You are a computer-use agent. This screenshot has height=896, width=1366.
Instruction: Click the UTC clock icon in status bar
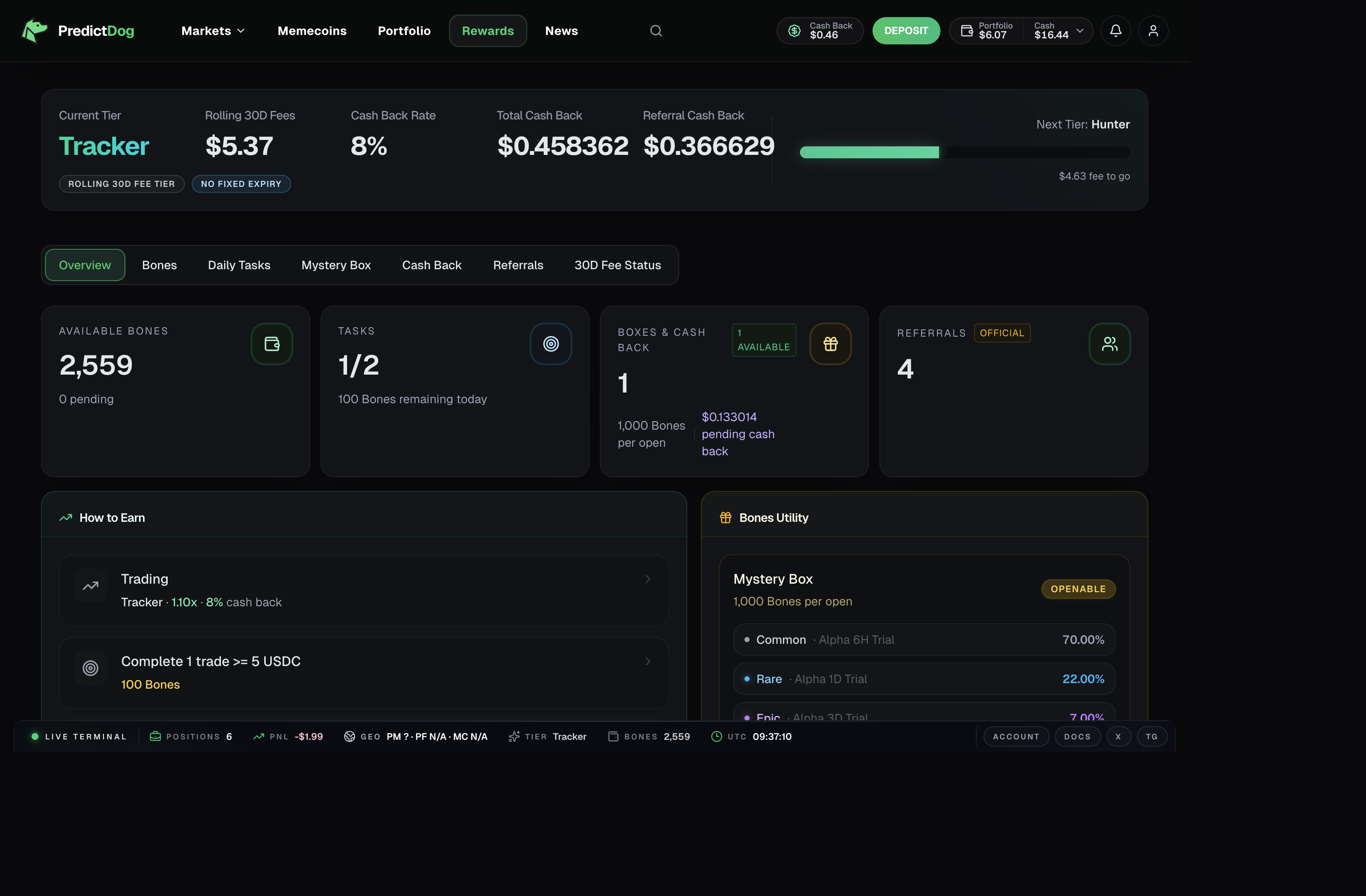[x=716, y=736]
